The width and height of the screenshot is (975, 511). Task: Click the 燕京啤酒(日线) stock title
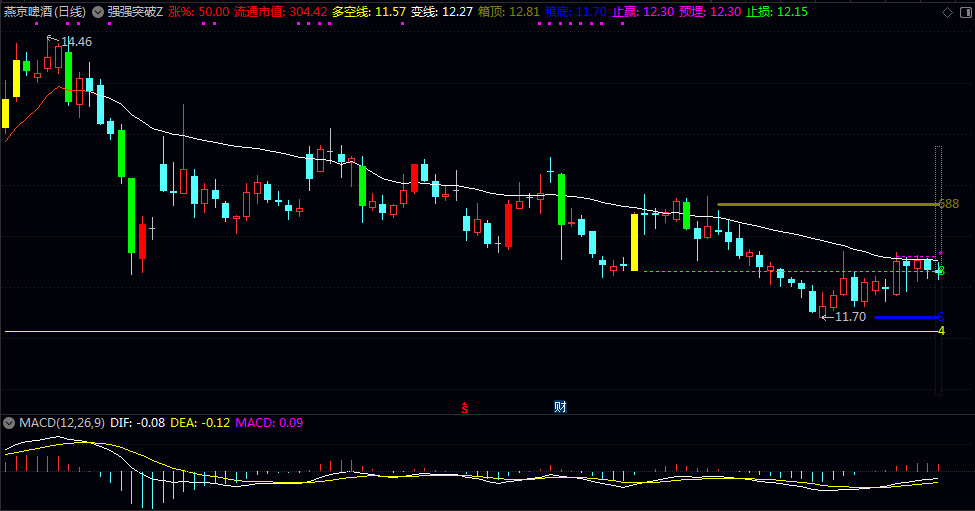point(45,12)
